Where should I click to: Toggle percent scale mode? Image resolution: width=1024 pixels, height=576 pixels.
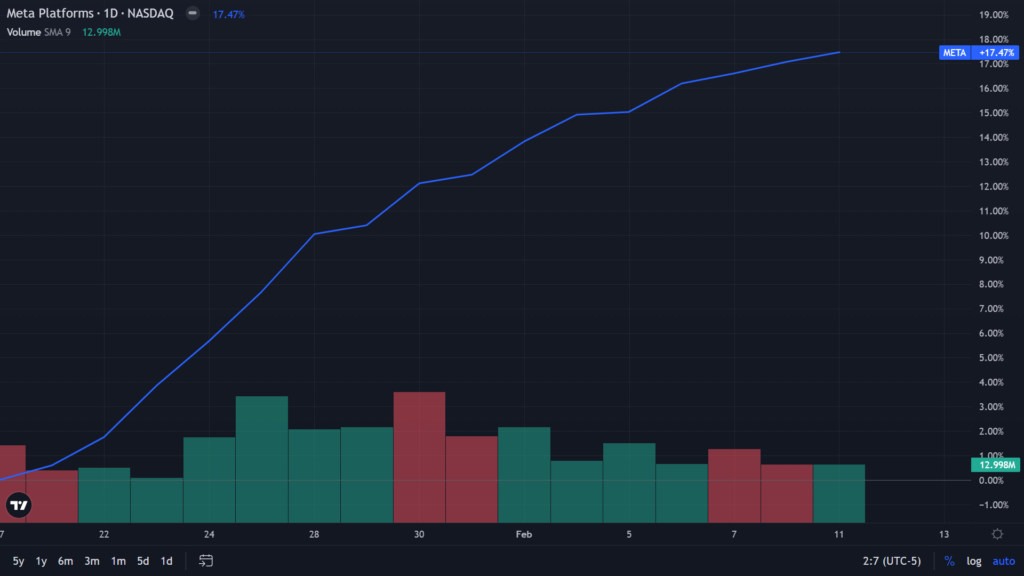pos(949,561)
